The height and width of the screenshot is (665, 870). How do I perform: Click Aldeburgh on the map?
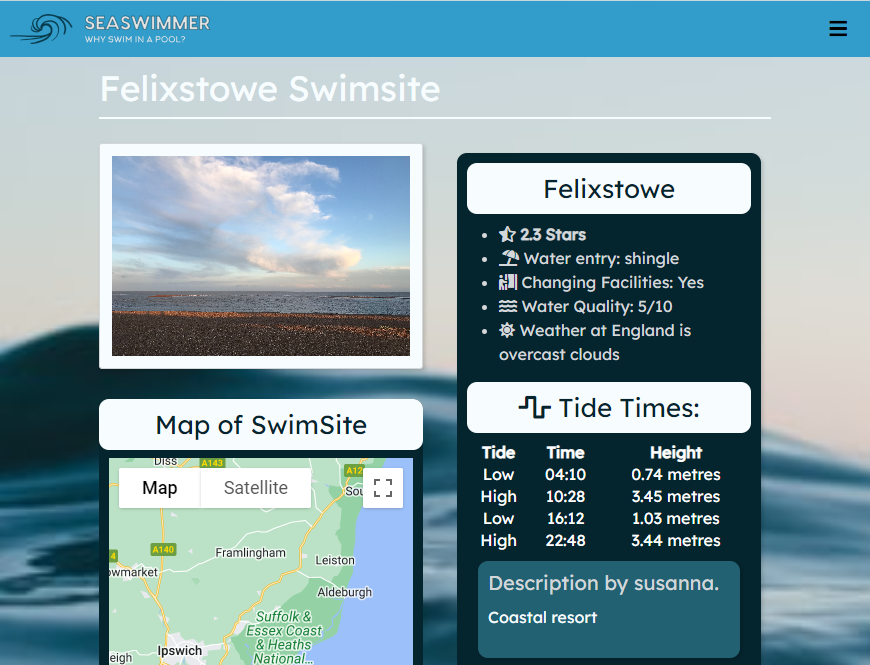coord(345,592)
